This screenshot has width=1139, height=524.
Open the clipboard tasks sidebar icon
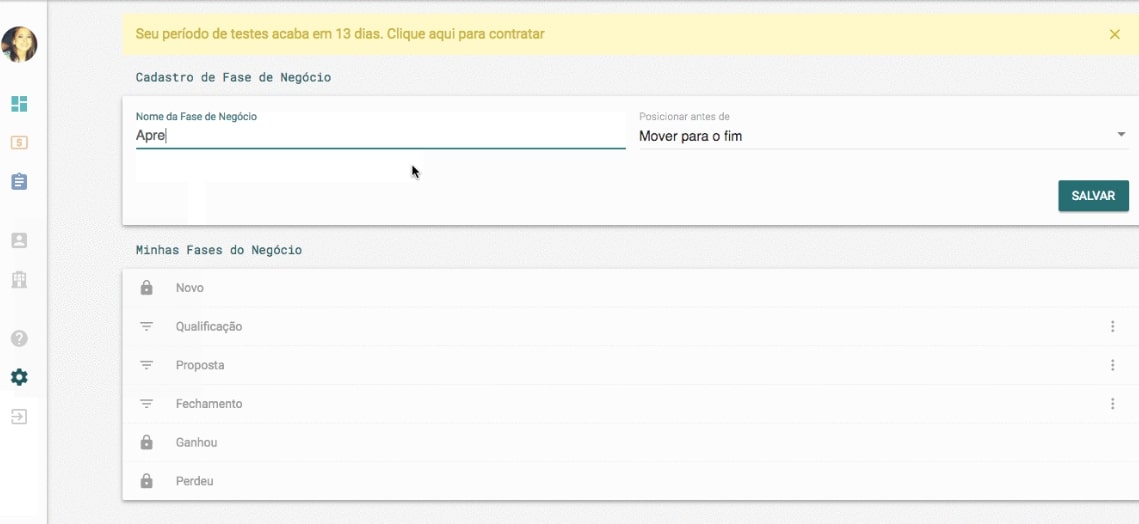(19, 182)
